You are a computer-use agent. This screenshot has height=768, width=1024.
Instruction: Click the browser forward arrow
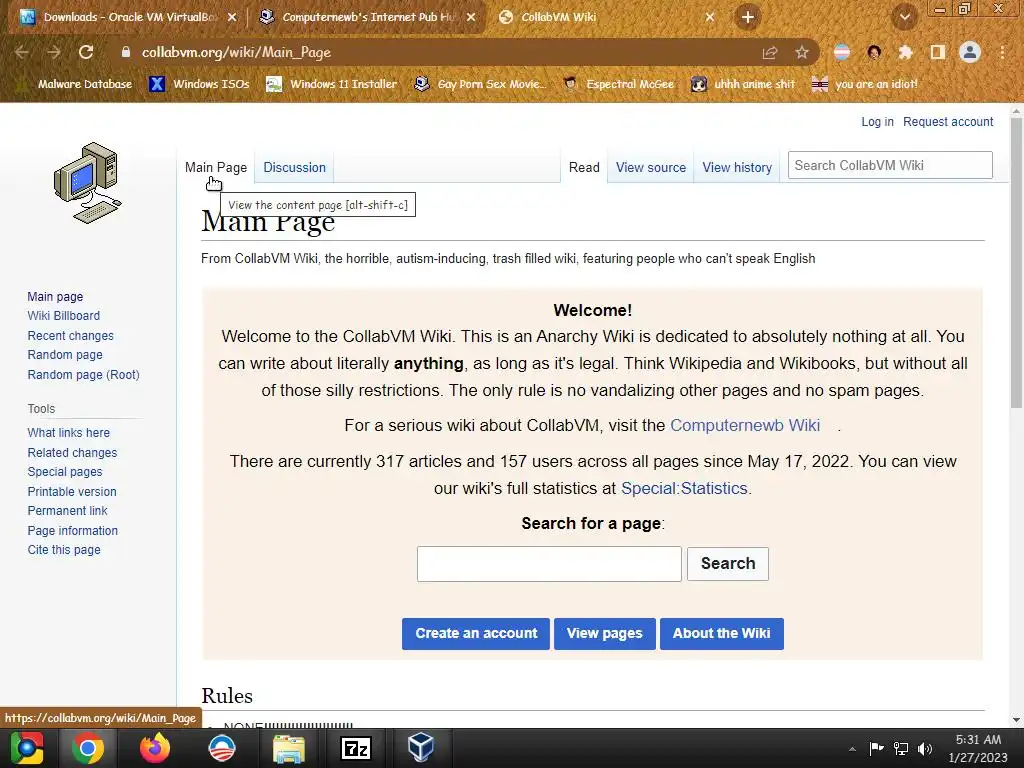click(54, 52)
